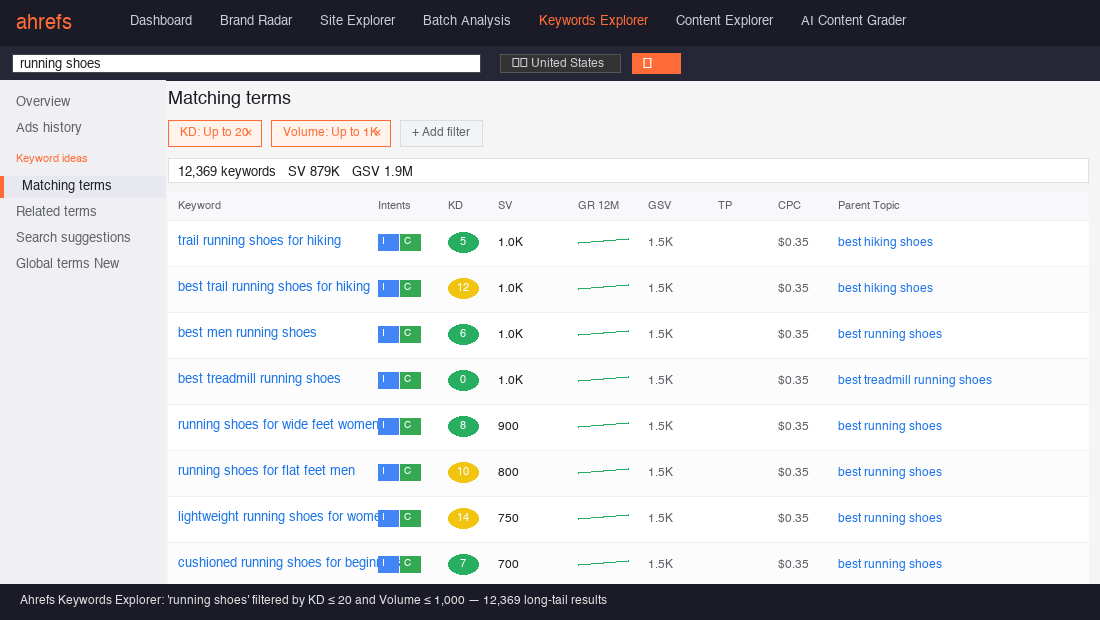Image resolution: width=1100 pixels, height=620 pixels.
Task: Click Informational badge for running shoes for flat feet men
Action: 388,472
